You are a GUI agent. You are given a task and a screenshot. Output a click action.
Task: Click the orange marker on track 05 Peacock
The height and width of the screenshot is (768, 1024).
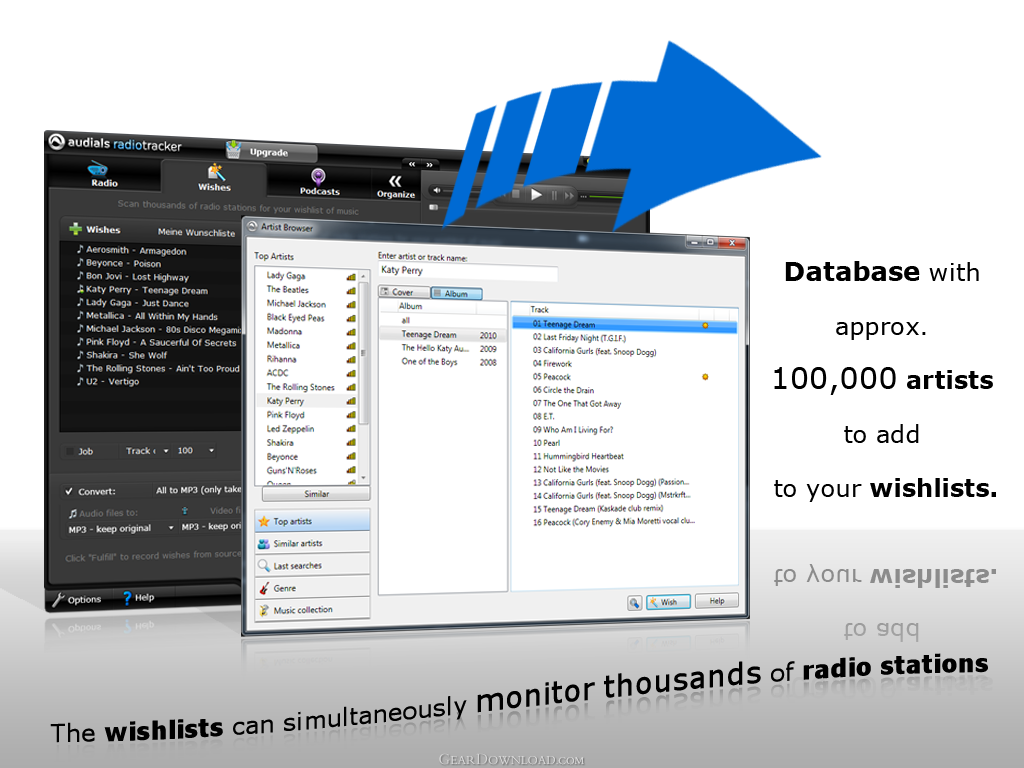[705, 377]
